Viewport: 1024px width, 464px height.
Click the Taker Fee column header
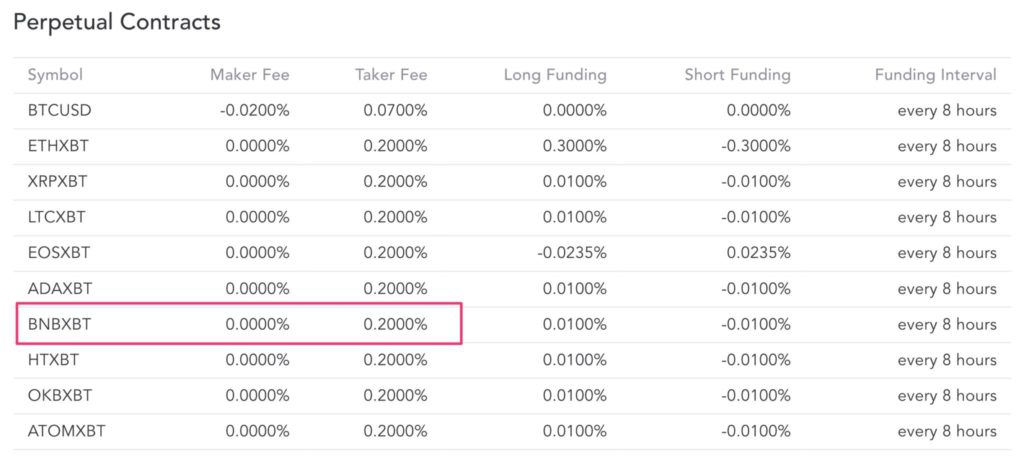[391, 75]
